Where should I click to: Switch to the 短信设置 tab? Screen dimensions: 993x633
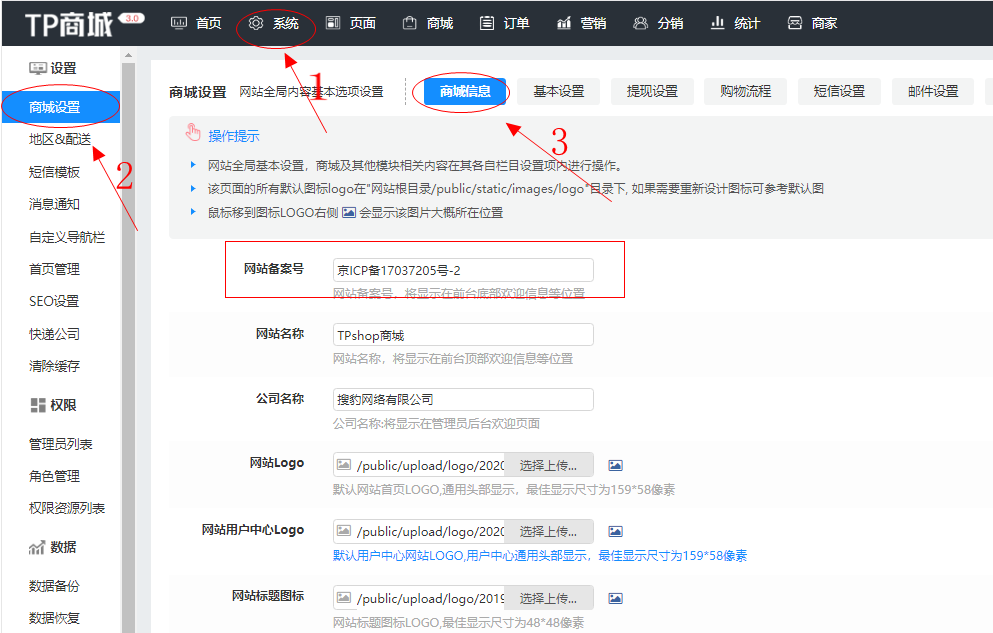838,91
